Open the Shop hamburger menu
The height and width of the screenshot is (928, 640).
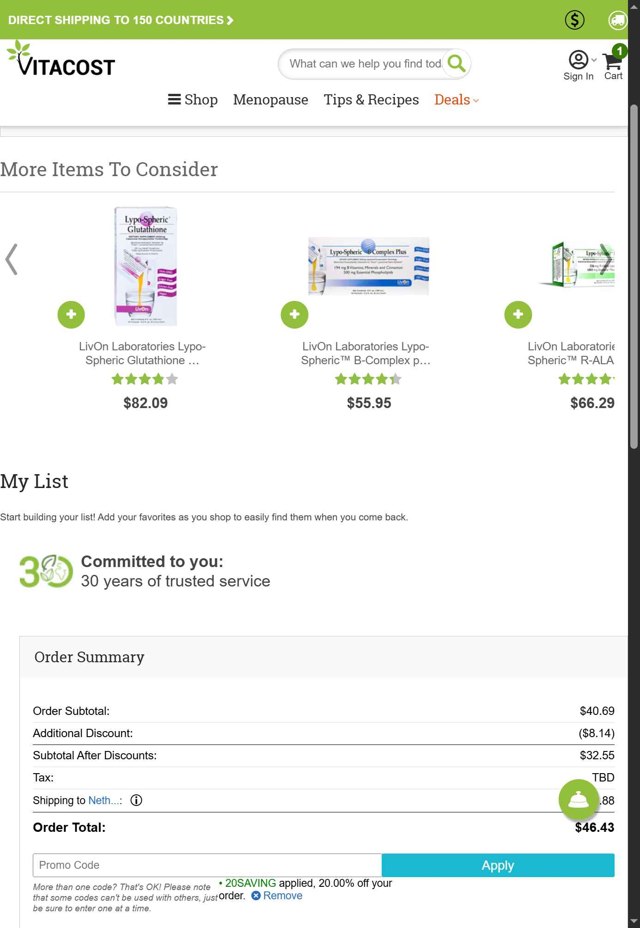coord(193,100)
